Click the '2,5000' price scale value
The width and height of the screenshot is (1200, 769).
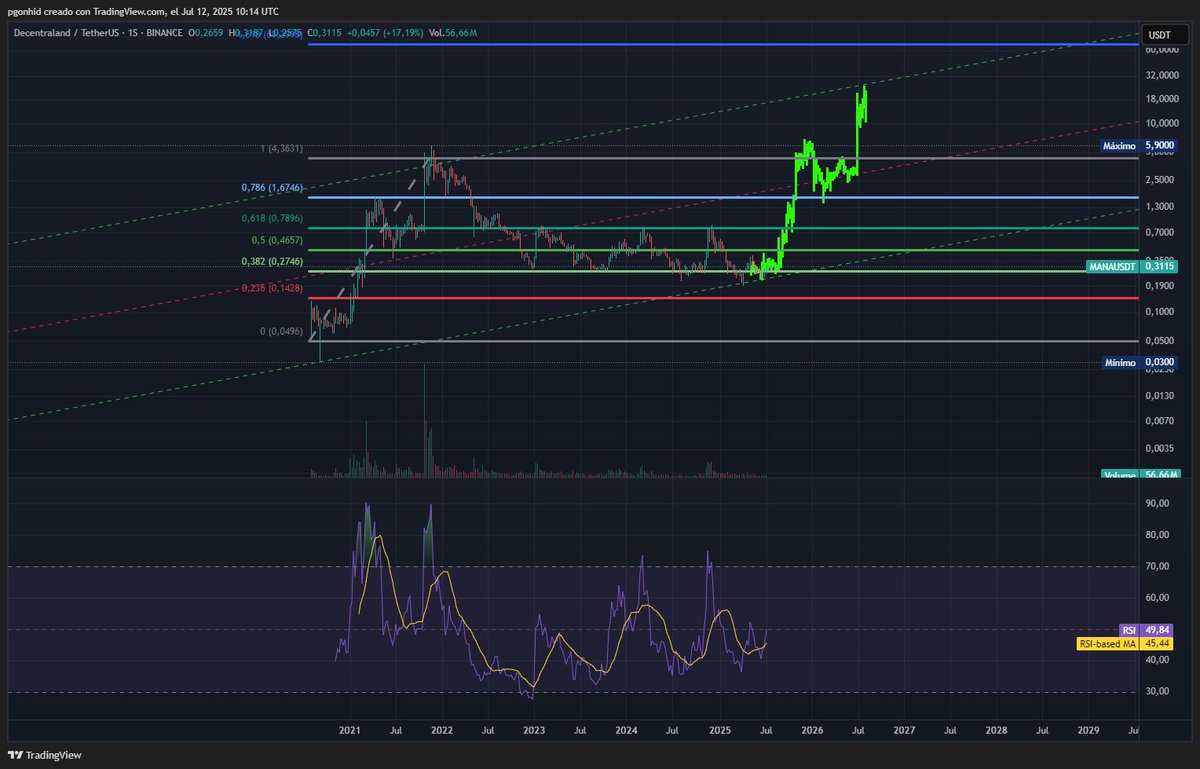coord(1160,180)
